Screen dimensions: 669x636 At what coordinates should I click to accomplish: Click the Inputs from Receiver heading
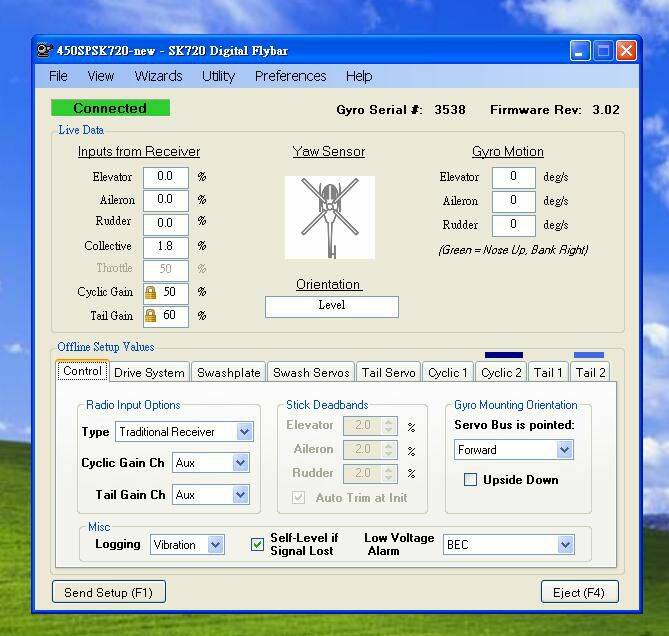pos(139,151)
